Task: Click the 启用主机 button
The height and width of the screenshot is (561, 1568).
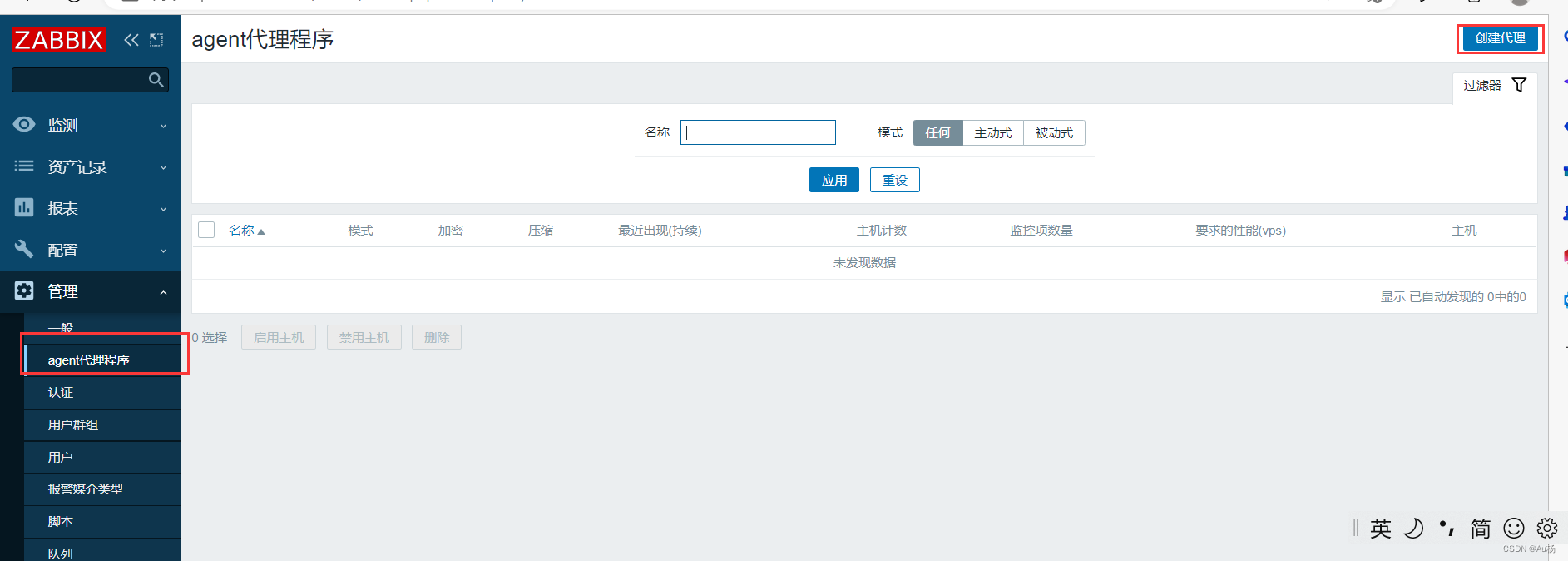Action: pyautogui.click(x=279, y=337)
